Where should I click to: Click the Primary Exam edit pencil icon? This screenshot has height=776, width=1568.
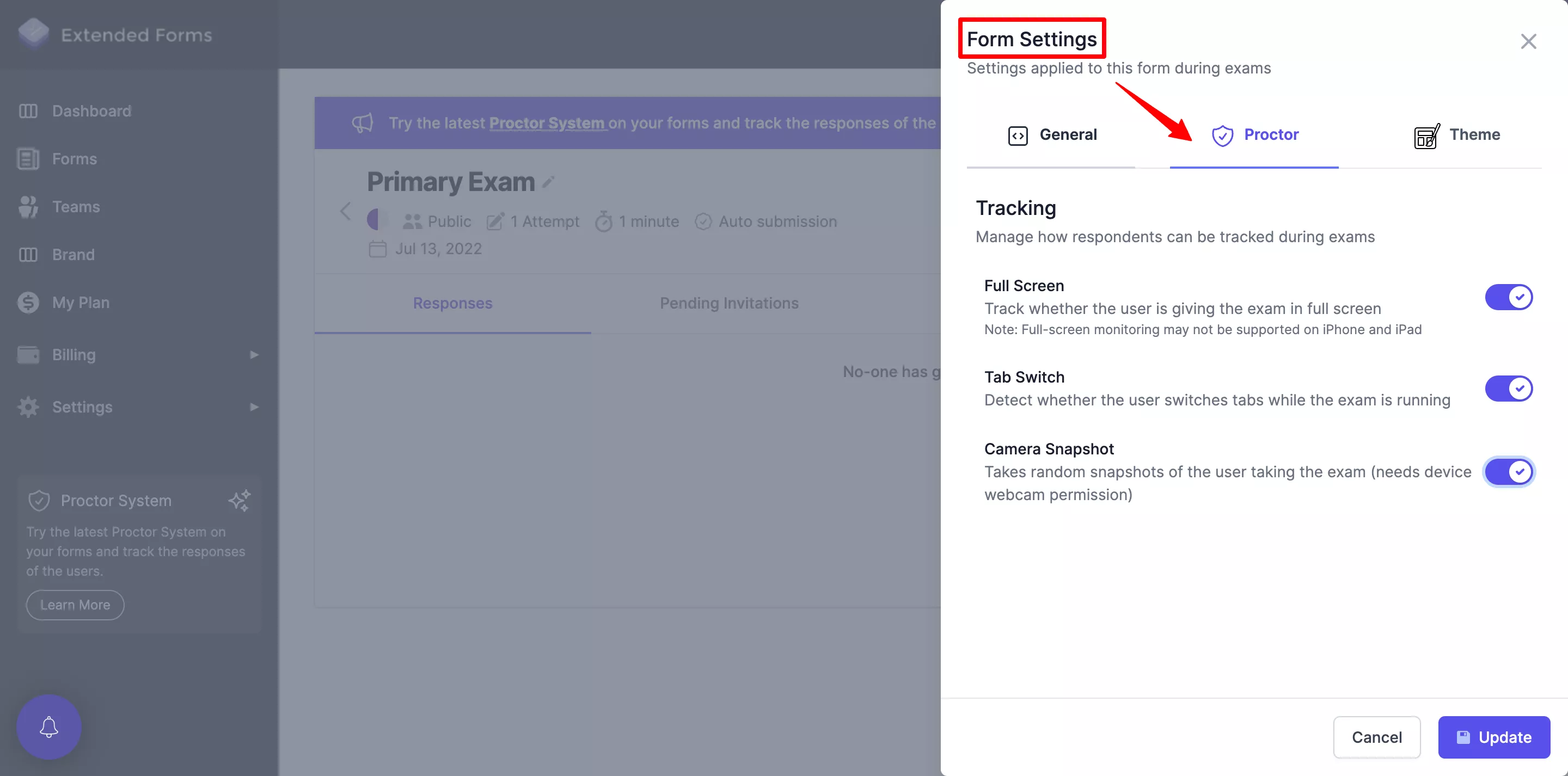549,183
